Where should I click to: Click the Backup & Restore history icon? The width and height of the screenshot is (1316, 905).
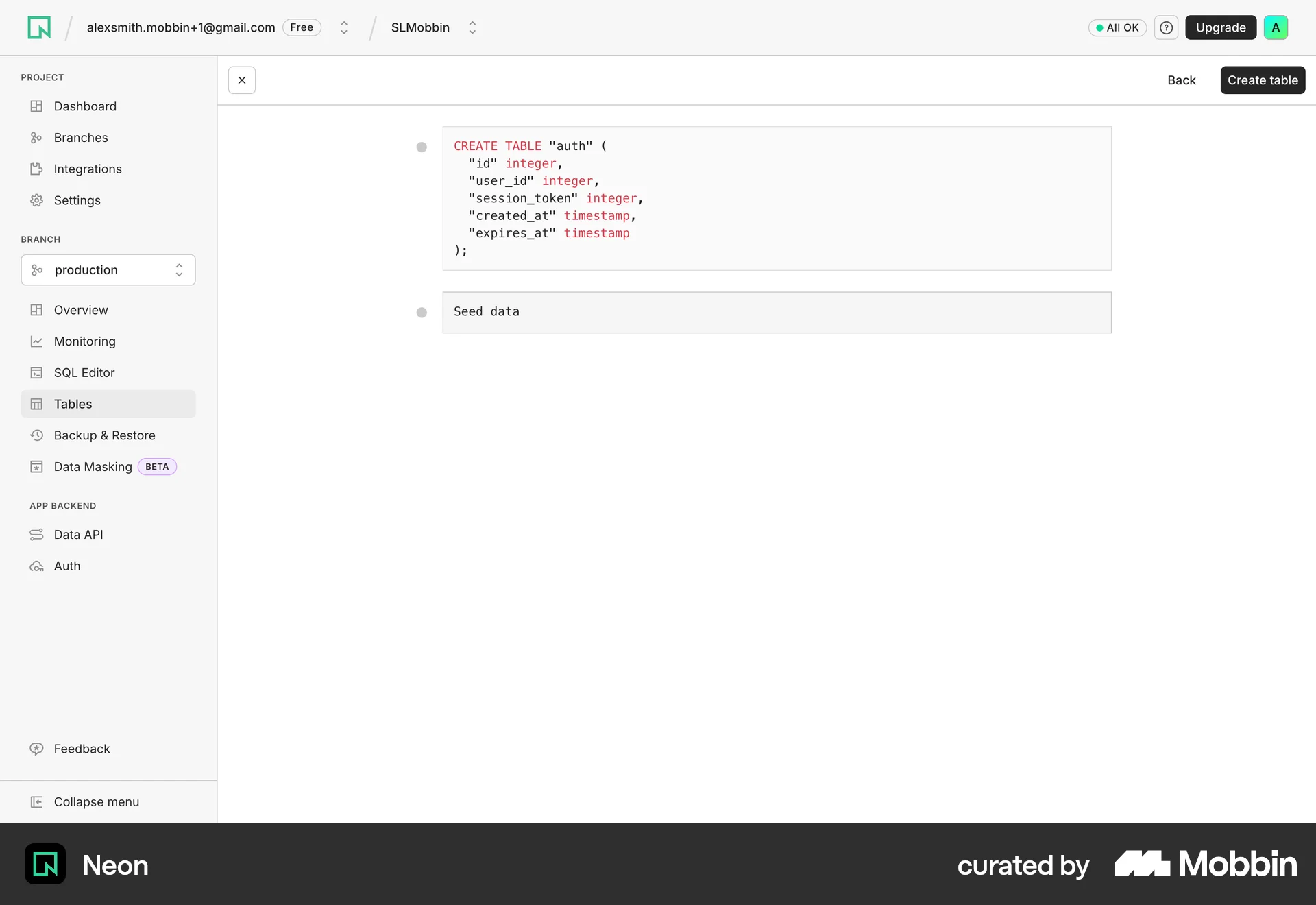36,435
